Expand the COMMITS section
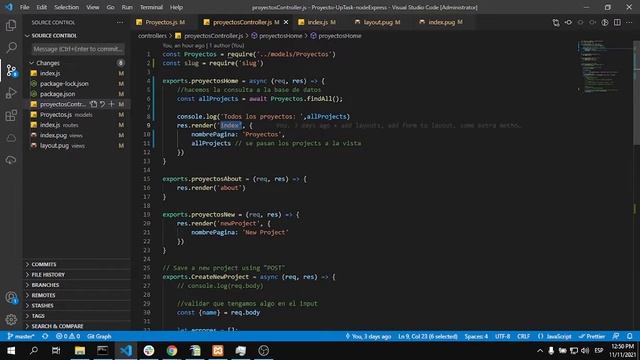 coord(77,264)
